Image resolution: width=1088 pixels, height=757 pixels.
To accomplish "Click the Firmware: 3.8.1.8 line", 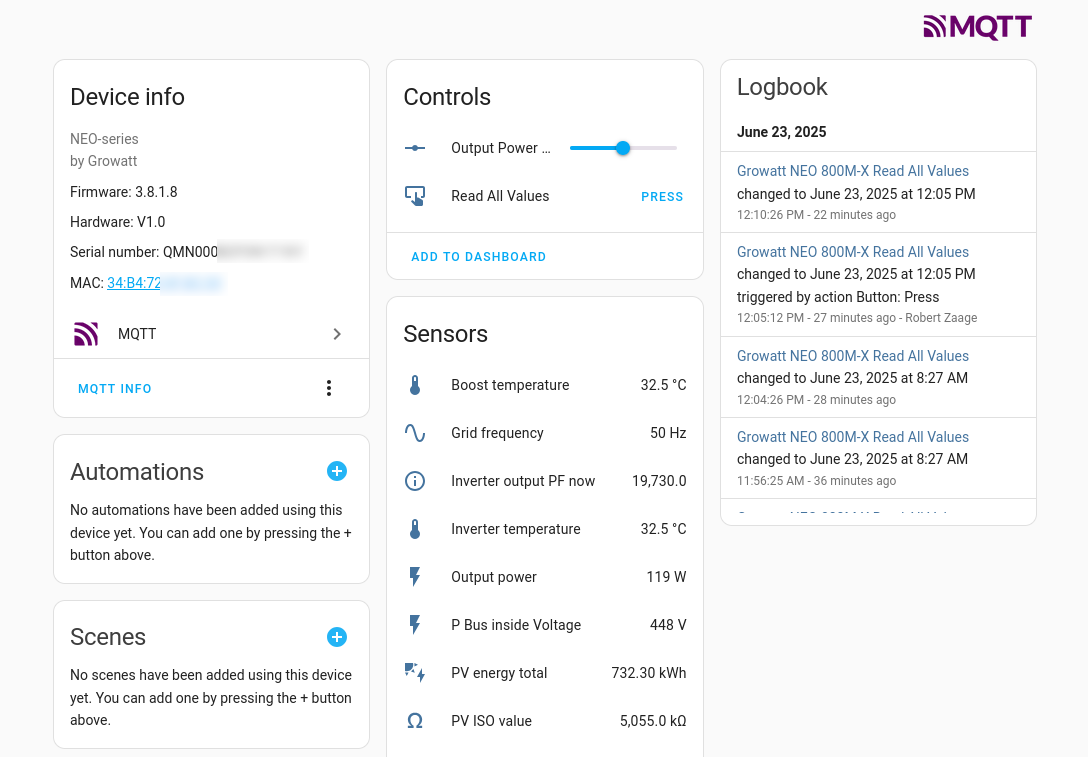I will (x=124, y=192).
